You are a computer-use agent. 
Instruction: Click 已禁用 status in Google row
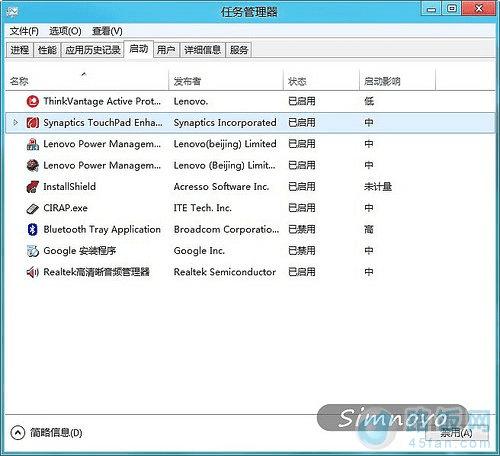coord(302,251)
